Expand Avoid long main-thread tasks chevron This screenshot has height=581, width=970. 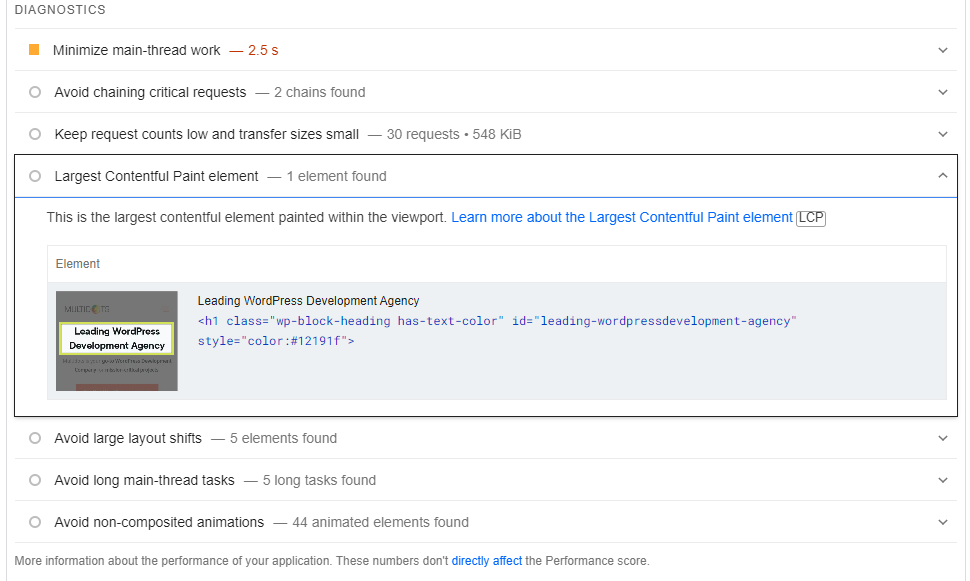point(943,480)
